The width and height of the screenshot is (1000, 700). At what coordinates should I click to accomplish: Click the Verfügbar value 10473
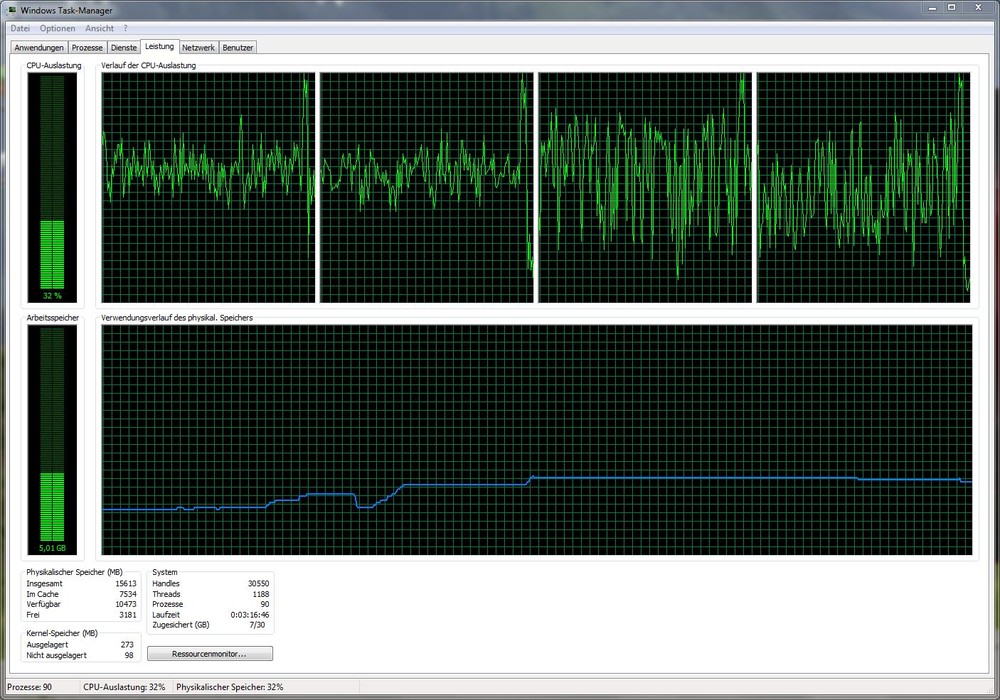pos(126,604)
